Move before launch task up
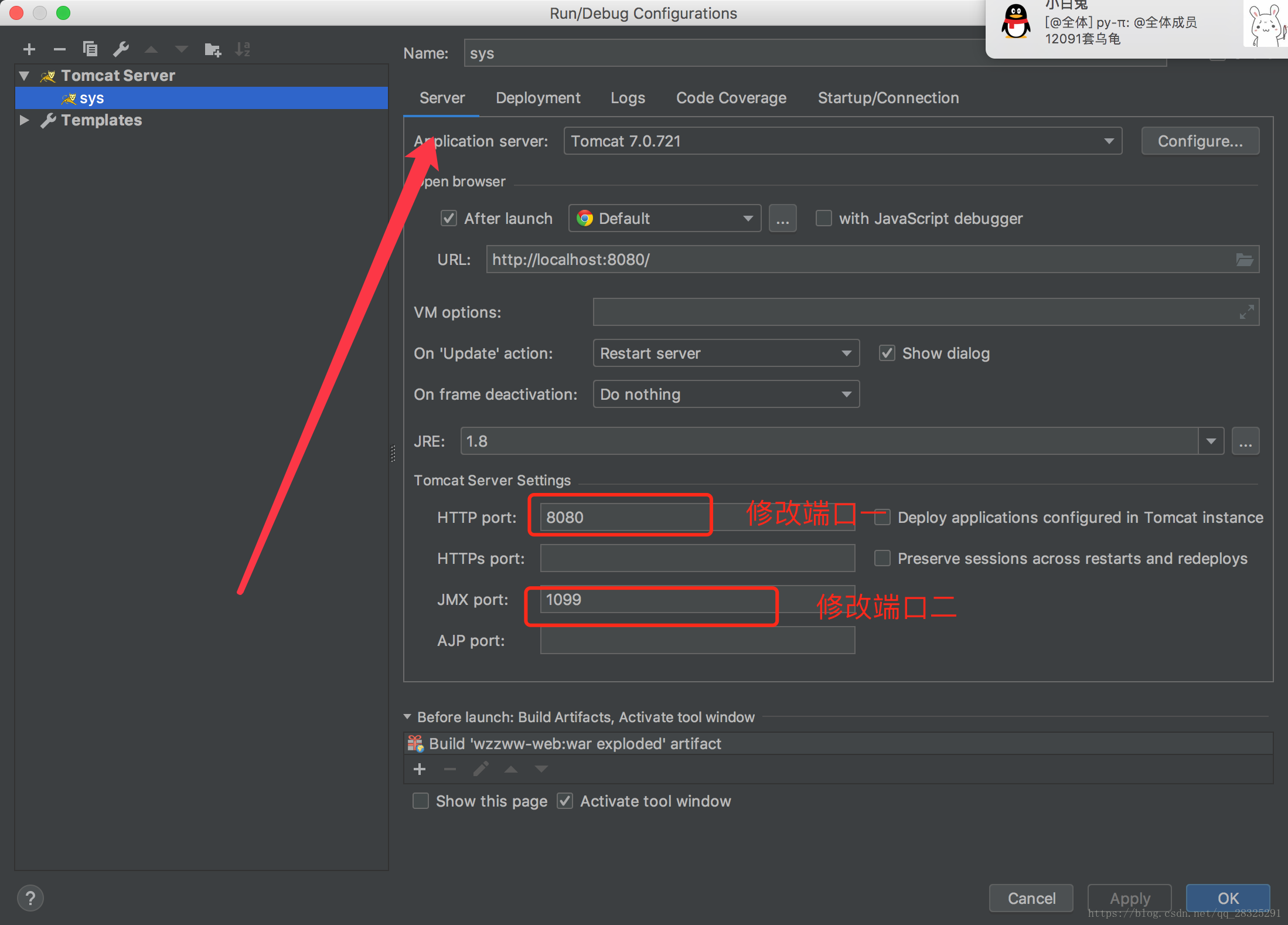The image size is (1288, 925). (511, 769)
